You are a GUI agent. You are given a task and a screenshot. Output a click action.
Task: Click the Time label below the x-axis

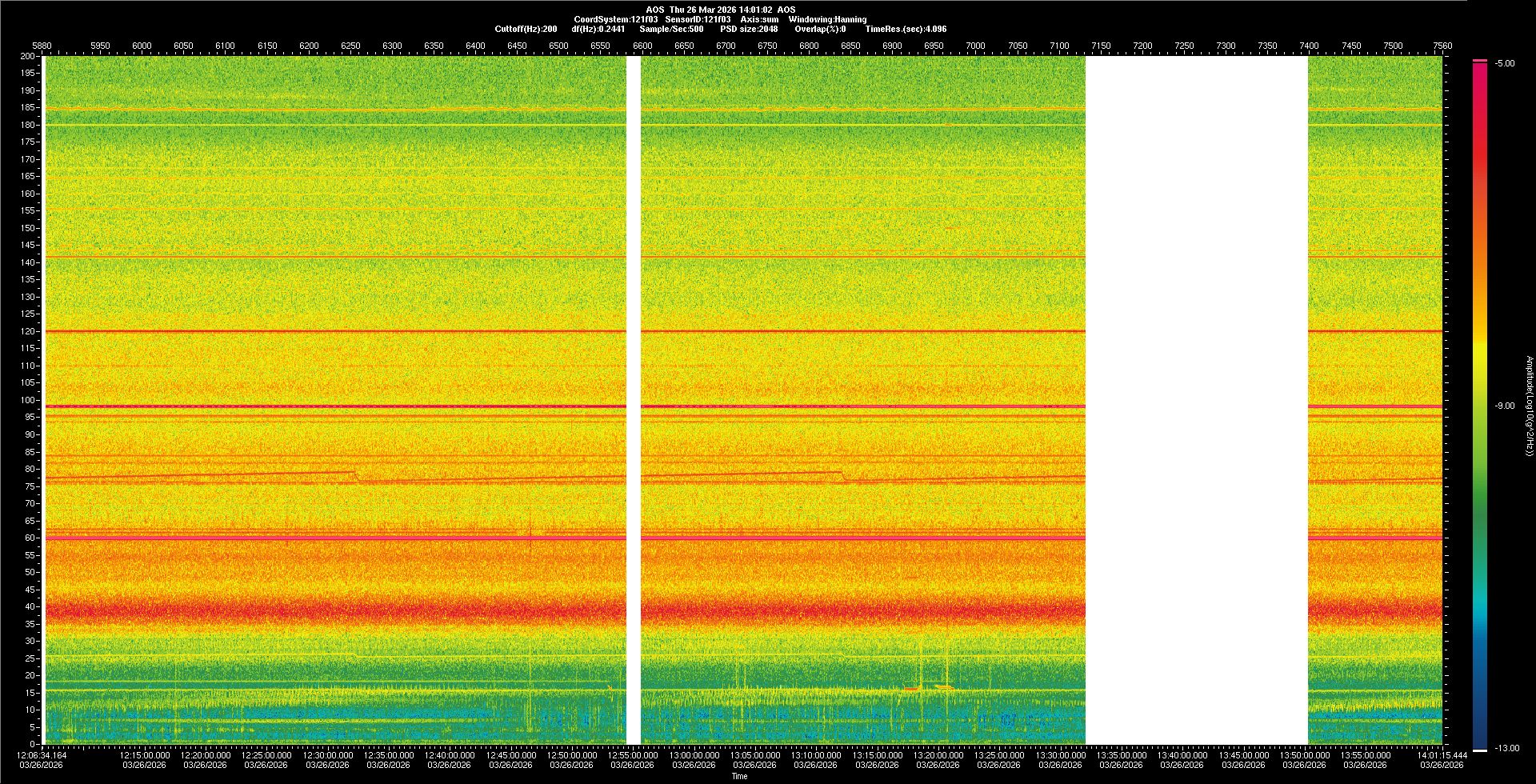click(739, 776)
